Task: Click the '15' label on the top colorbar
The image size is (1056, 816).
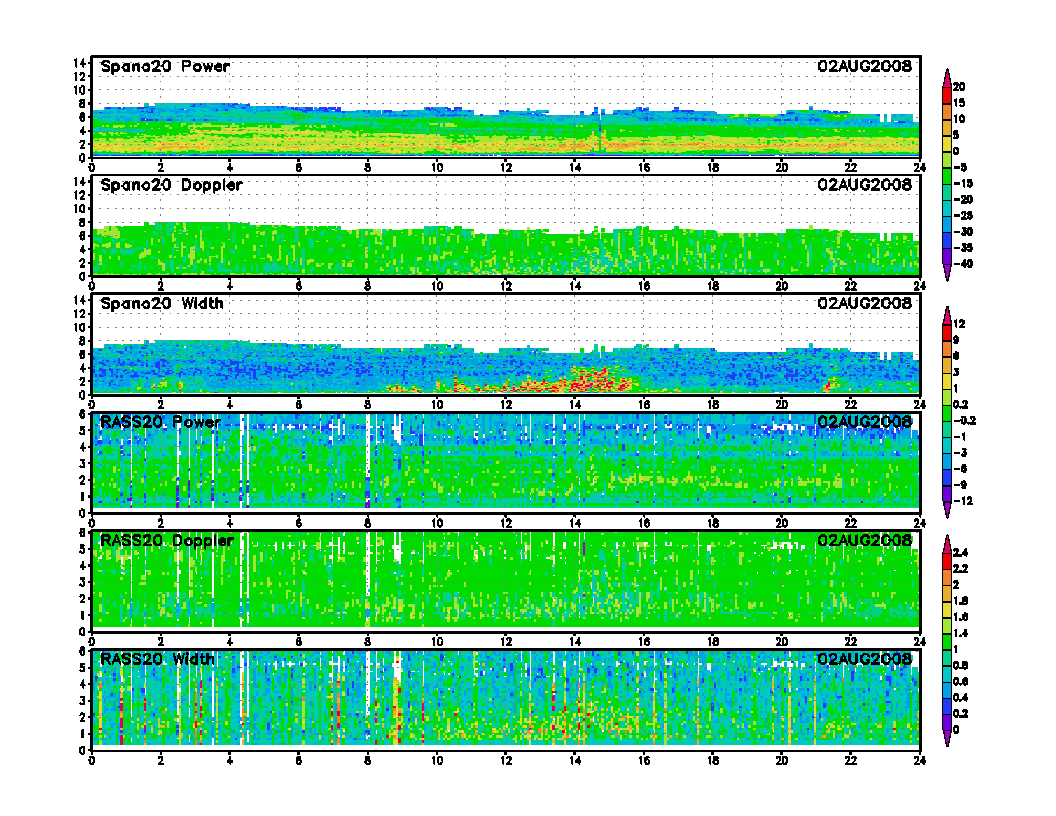Action: 959,103
